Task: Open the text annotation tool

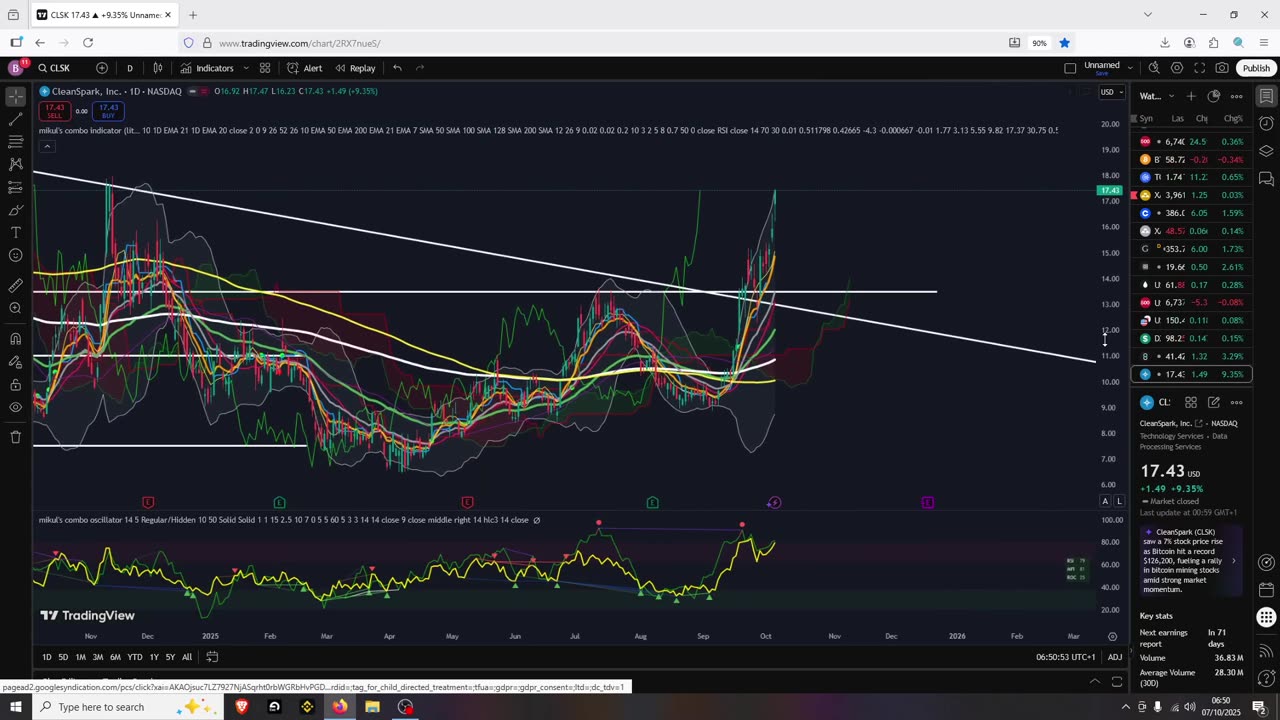Action: [16, 232]
